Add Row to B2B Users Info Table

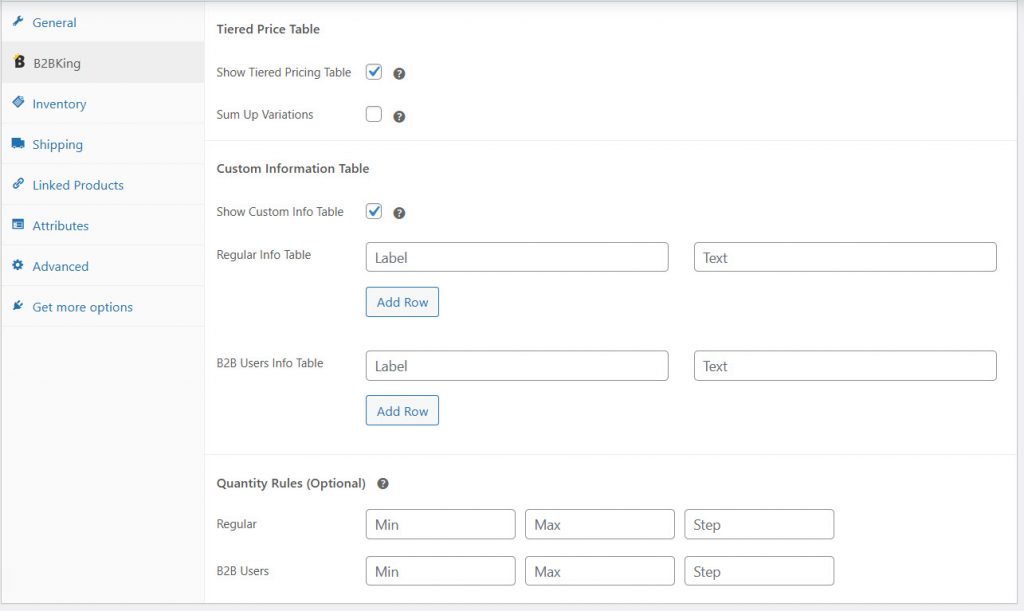pos(402,411)
